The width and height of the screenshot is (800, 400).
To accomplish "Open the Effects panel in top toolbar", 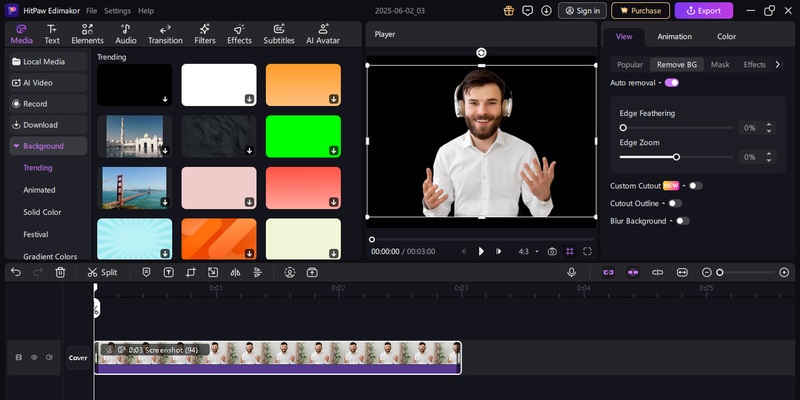I will (x=239, y=34).
